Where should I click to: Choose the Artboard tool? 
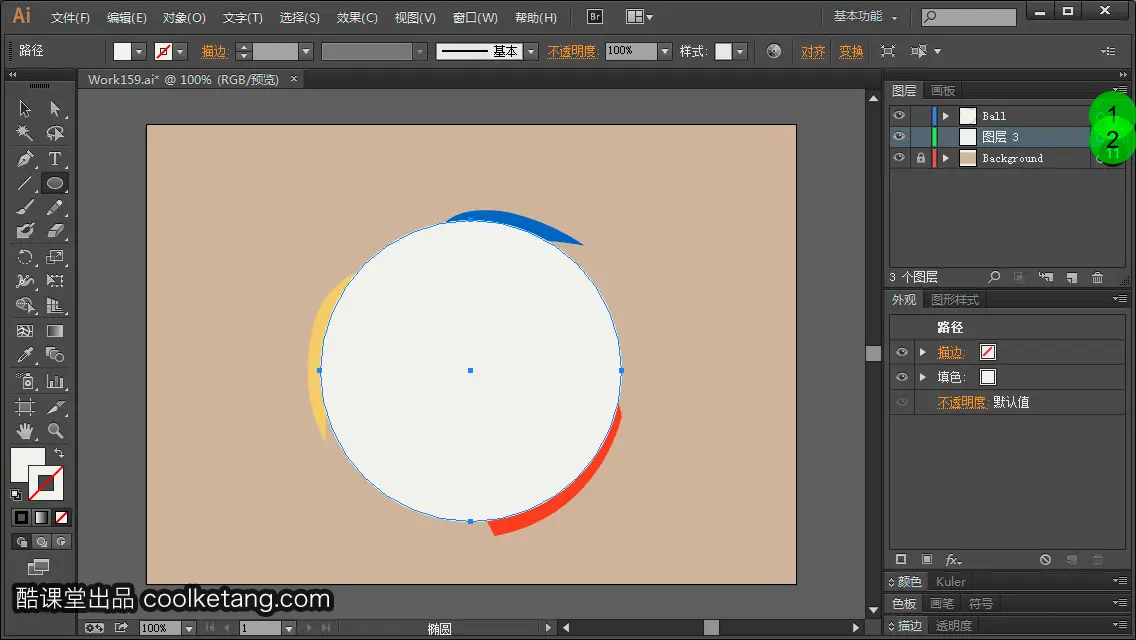click(x=25, y=407)
